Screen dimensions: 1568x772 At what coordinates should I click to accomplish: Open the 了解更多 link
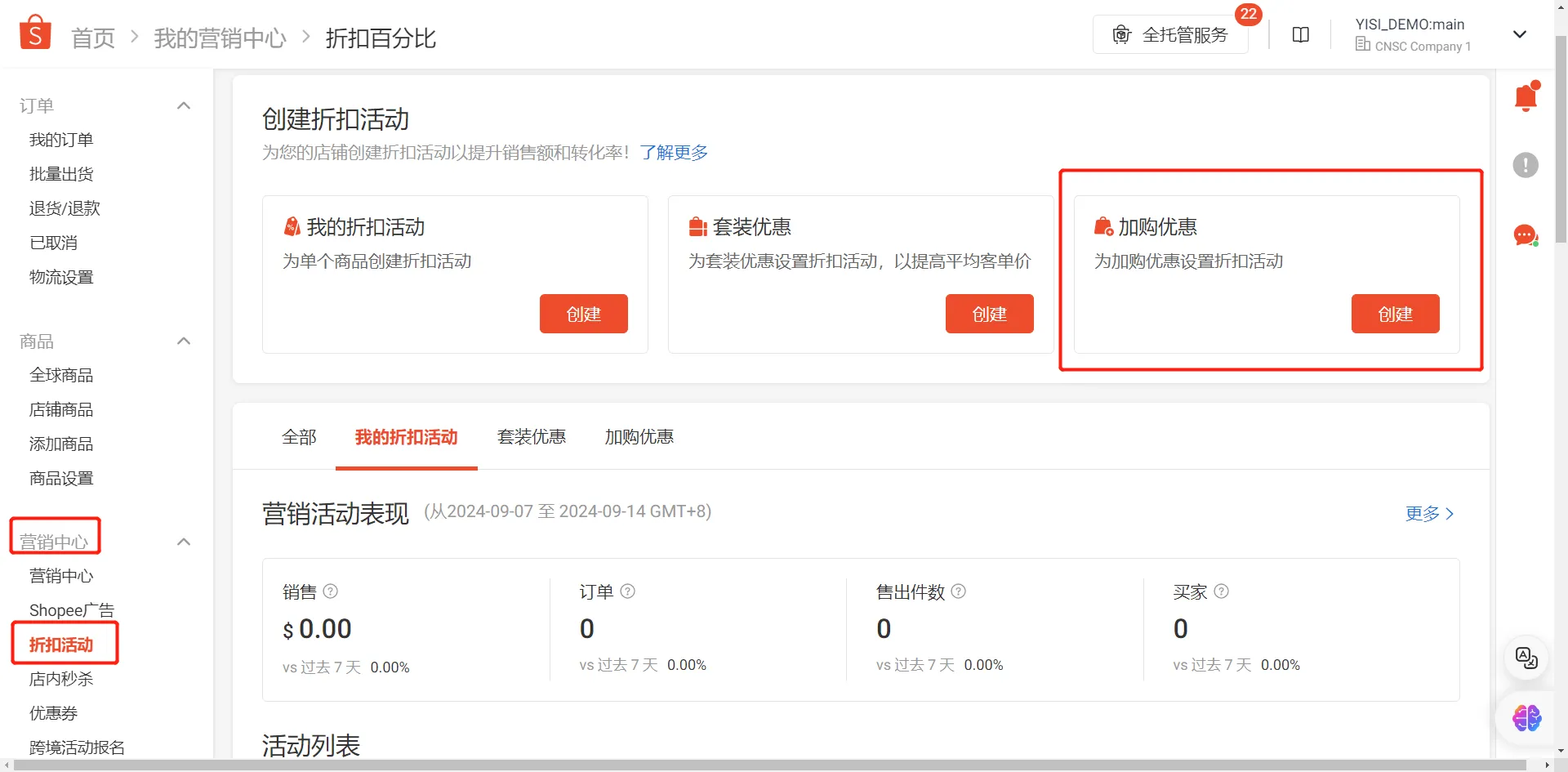click(673, 152)
